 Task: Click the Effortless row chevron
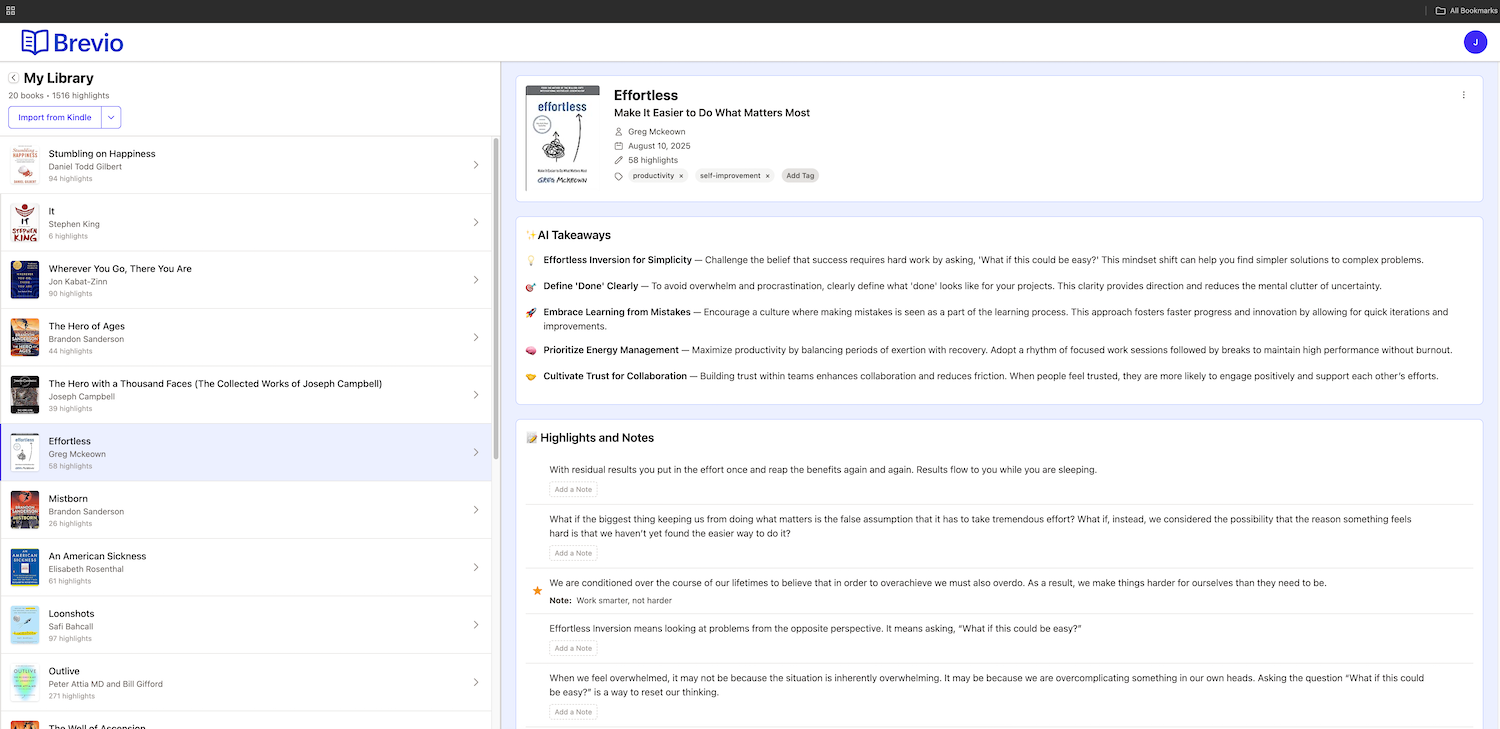[476, 453]
